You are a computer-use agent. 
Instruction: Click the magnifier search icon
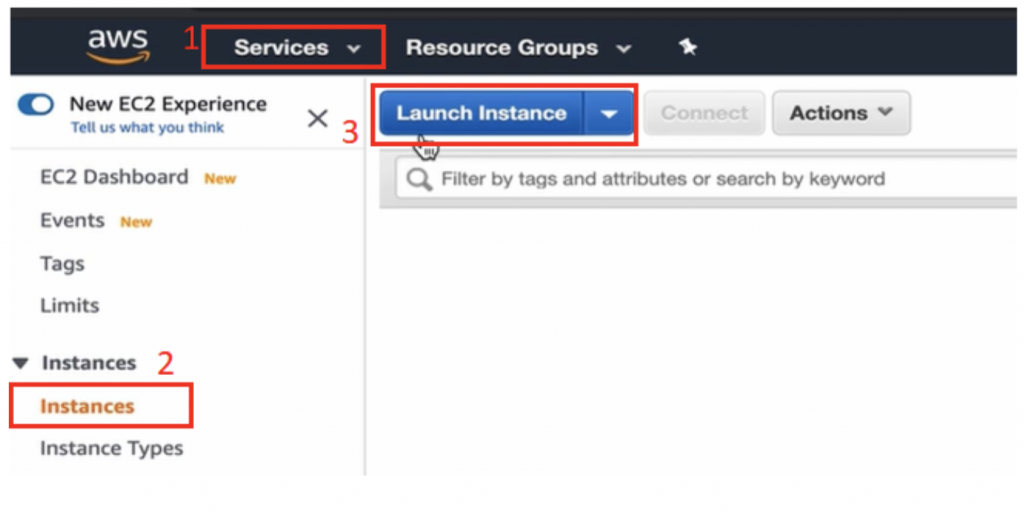[x=419, y=179]
